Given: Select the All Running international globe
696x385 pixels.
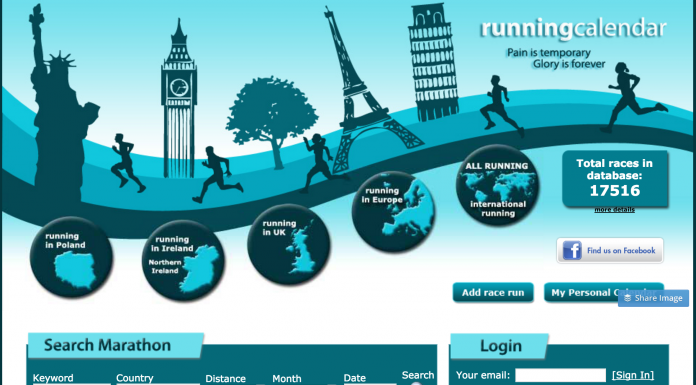Looking at the screenshot, I should (498, 186).
